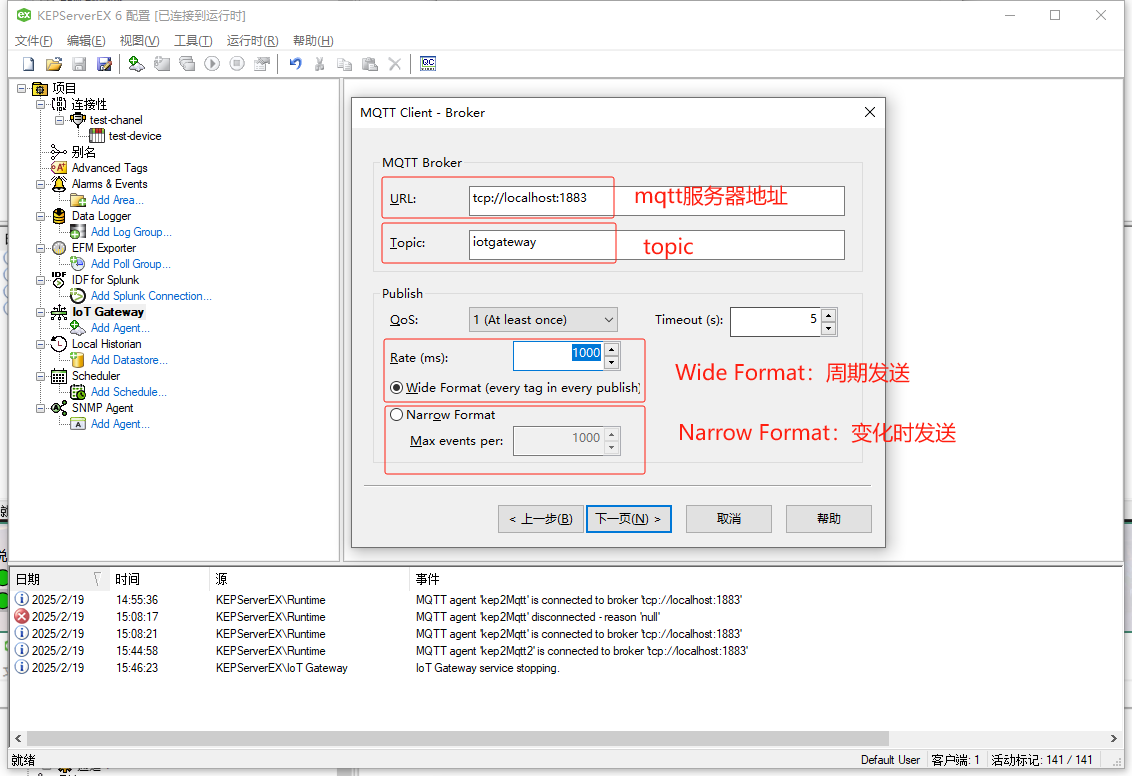Click the Add Datastore link

[129, 359]
